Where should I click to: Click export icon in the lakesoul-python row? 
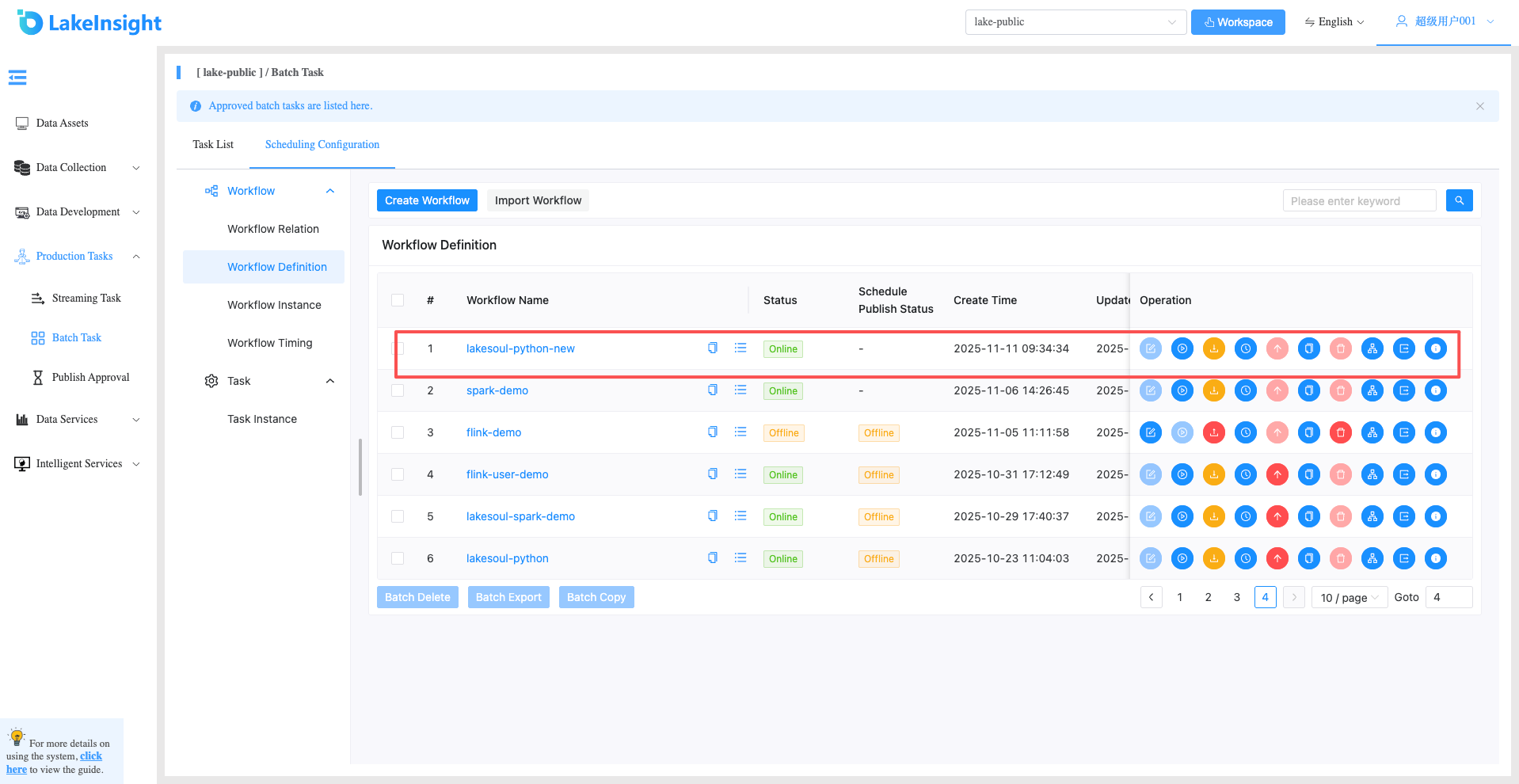click(x=1404, y=558)
